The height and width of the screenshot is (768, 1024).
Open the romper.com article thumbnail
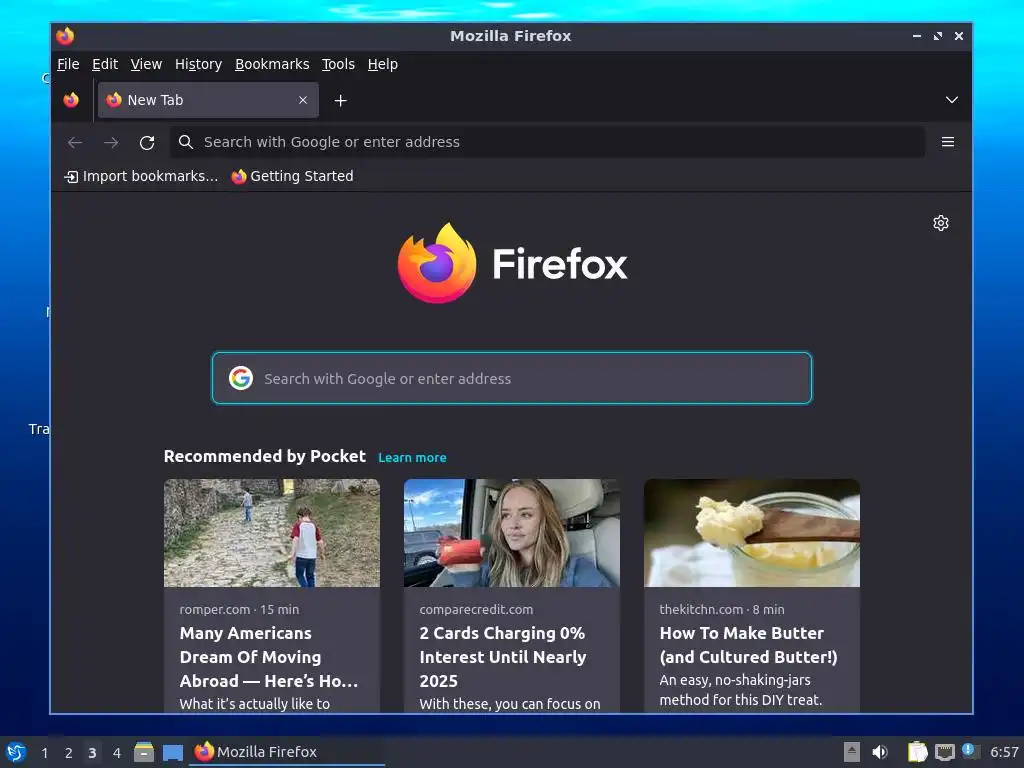pyautogui.click(x=272, y=533)
